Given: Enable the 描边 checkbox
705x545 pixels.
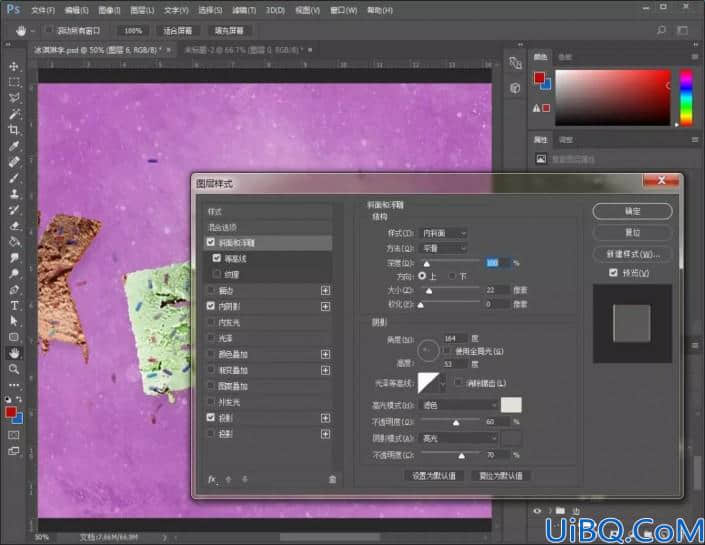Looking at the screenshot, I should [211, 290].
